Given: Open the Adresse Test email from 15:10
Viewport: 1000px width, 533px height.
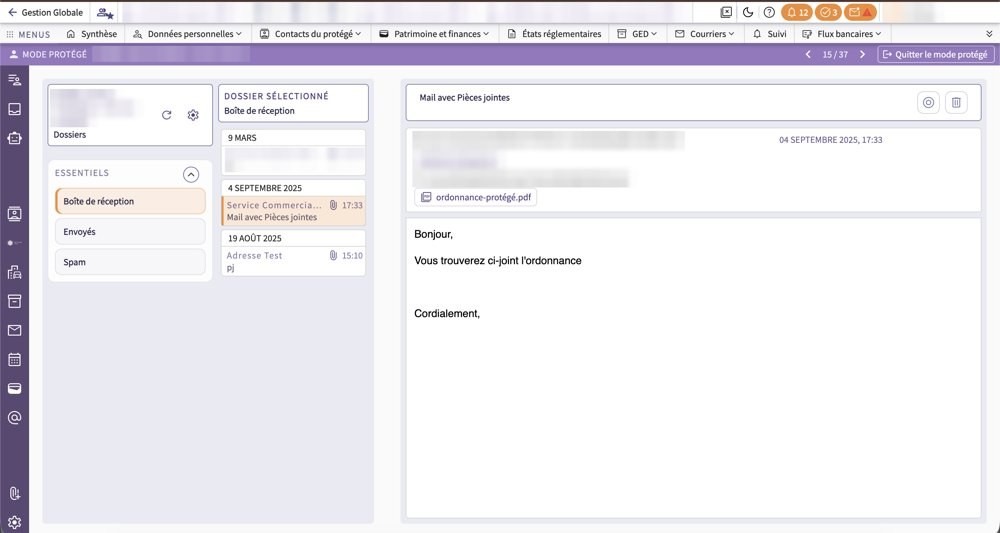Looking at the screenshot, I should pyautogui.click(x=293, y=261).
